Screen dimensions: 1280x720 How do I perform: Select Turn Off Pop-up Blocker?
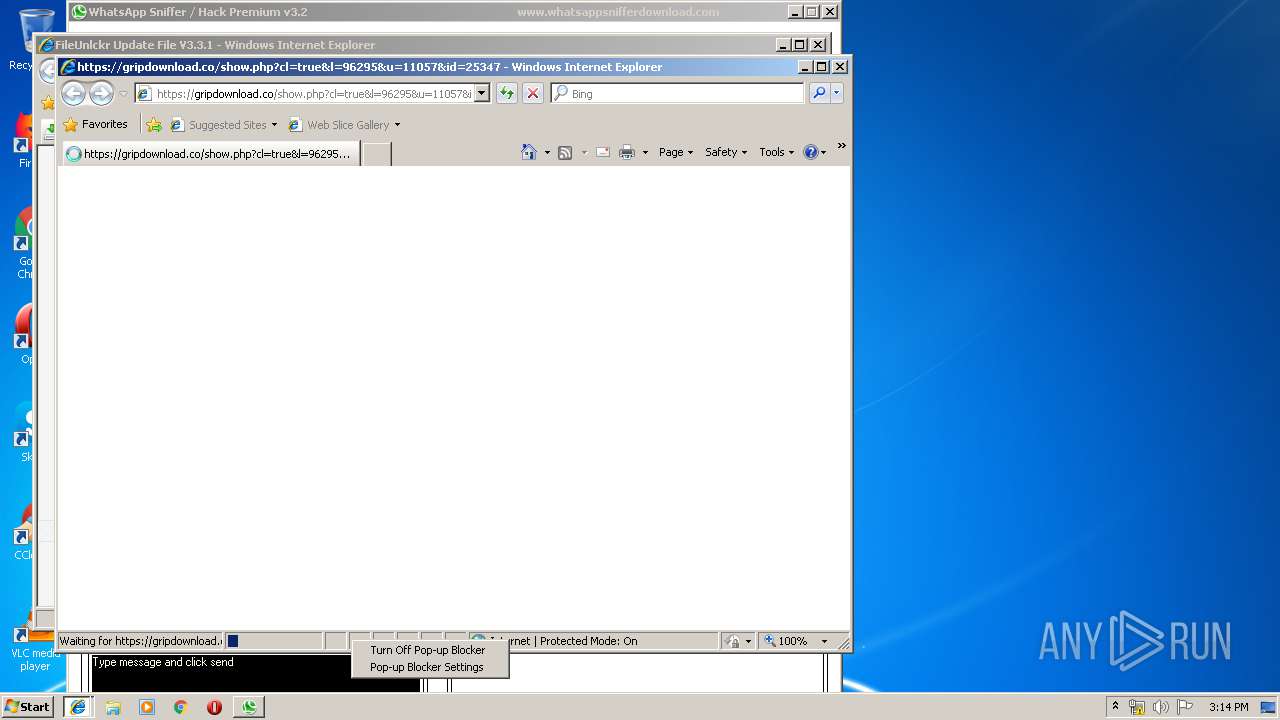coord(428,650)
